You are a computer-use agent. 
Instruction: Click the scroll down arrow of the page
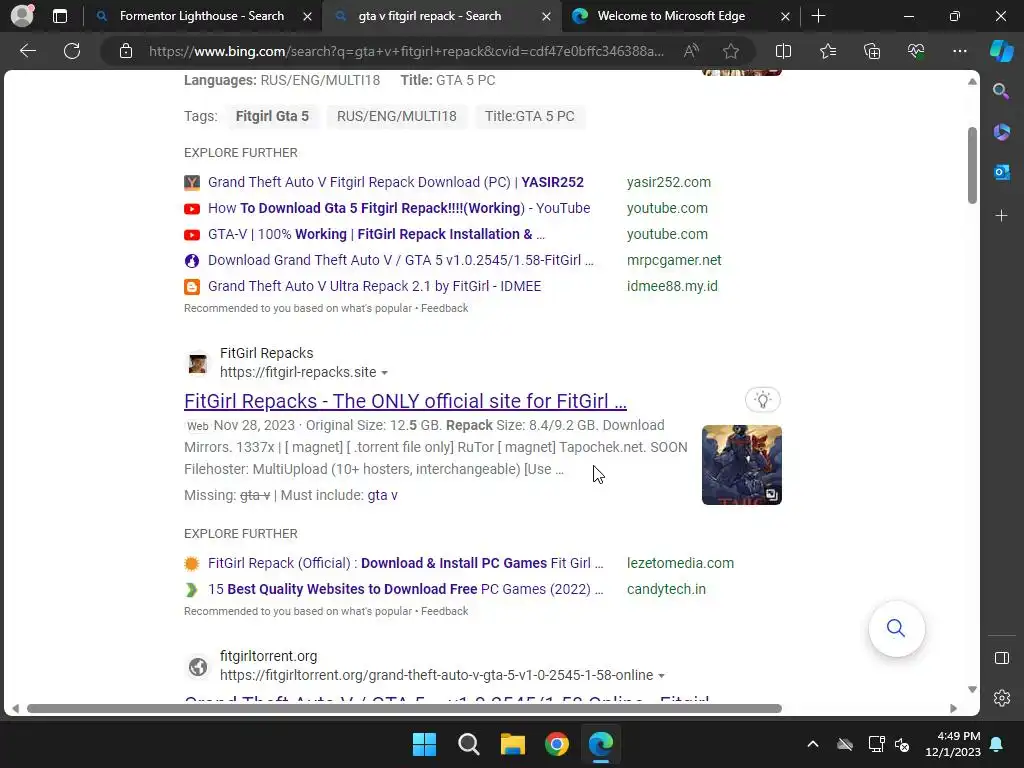[972, 690]
